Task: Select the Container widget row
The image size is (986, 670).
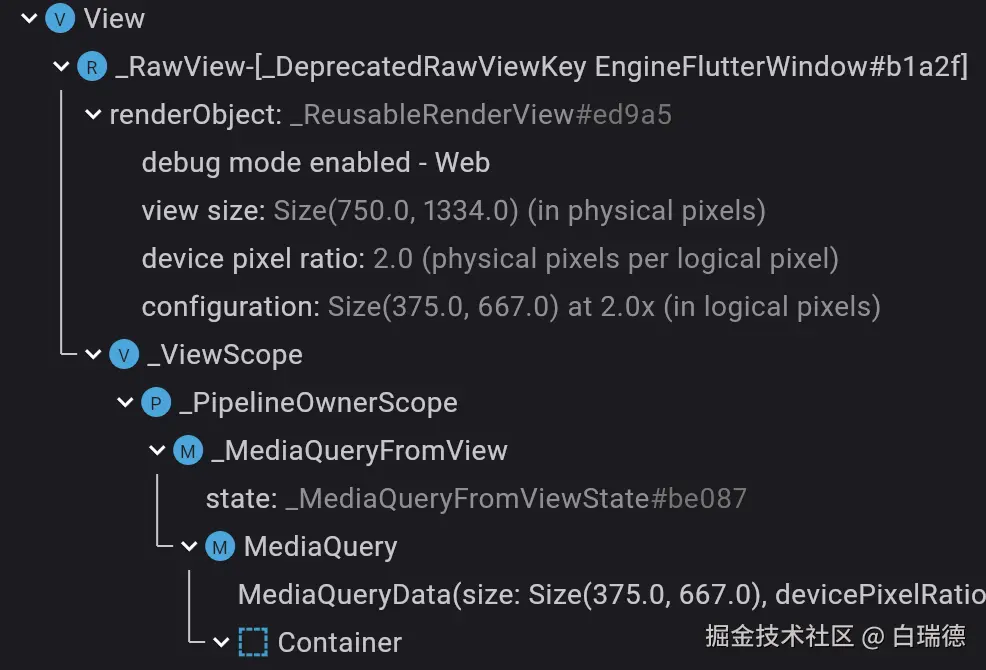Action: pyautogui.click(x=339, y=642)
